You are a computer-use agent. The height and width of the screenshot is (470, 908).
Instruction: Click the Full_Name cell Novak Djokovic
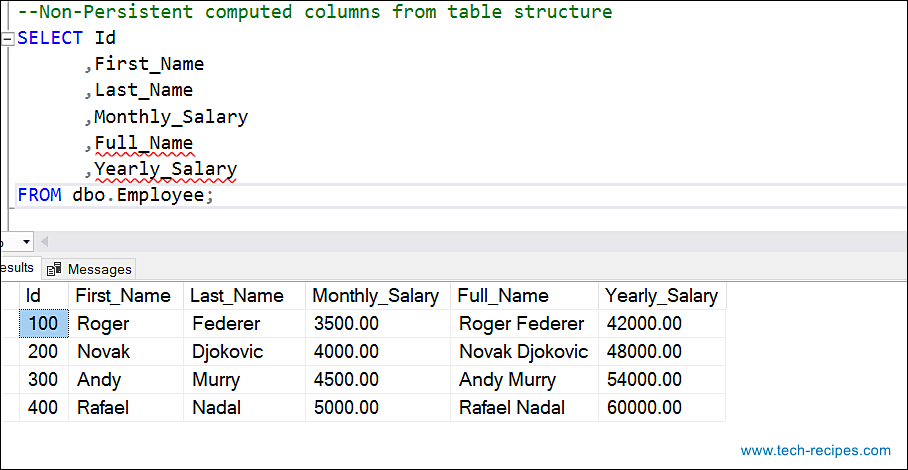pos(524,351)
